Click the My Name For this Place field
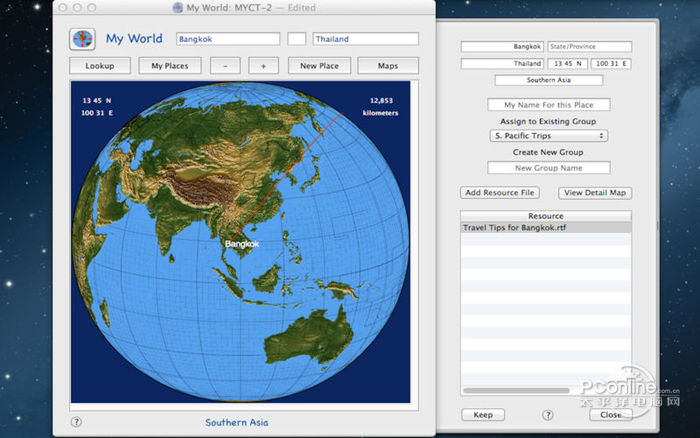 (549, 105)
